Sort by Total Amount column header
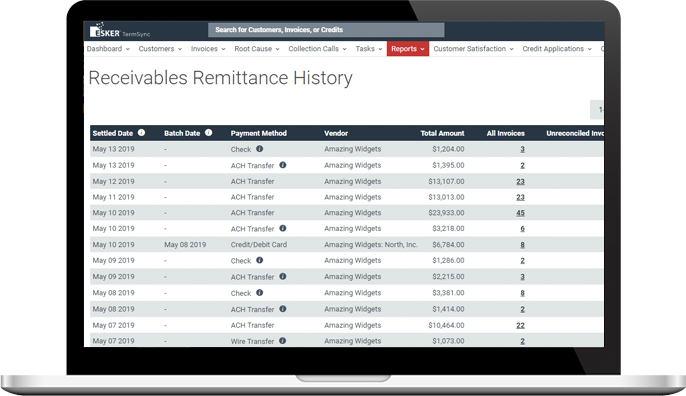The height and width of the screenshot is (396, 686). [442, 133]
